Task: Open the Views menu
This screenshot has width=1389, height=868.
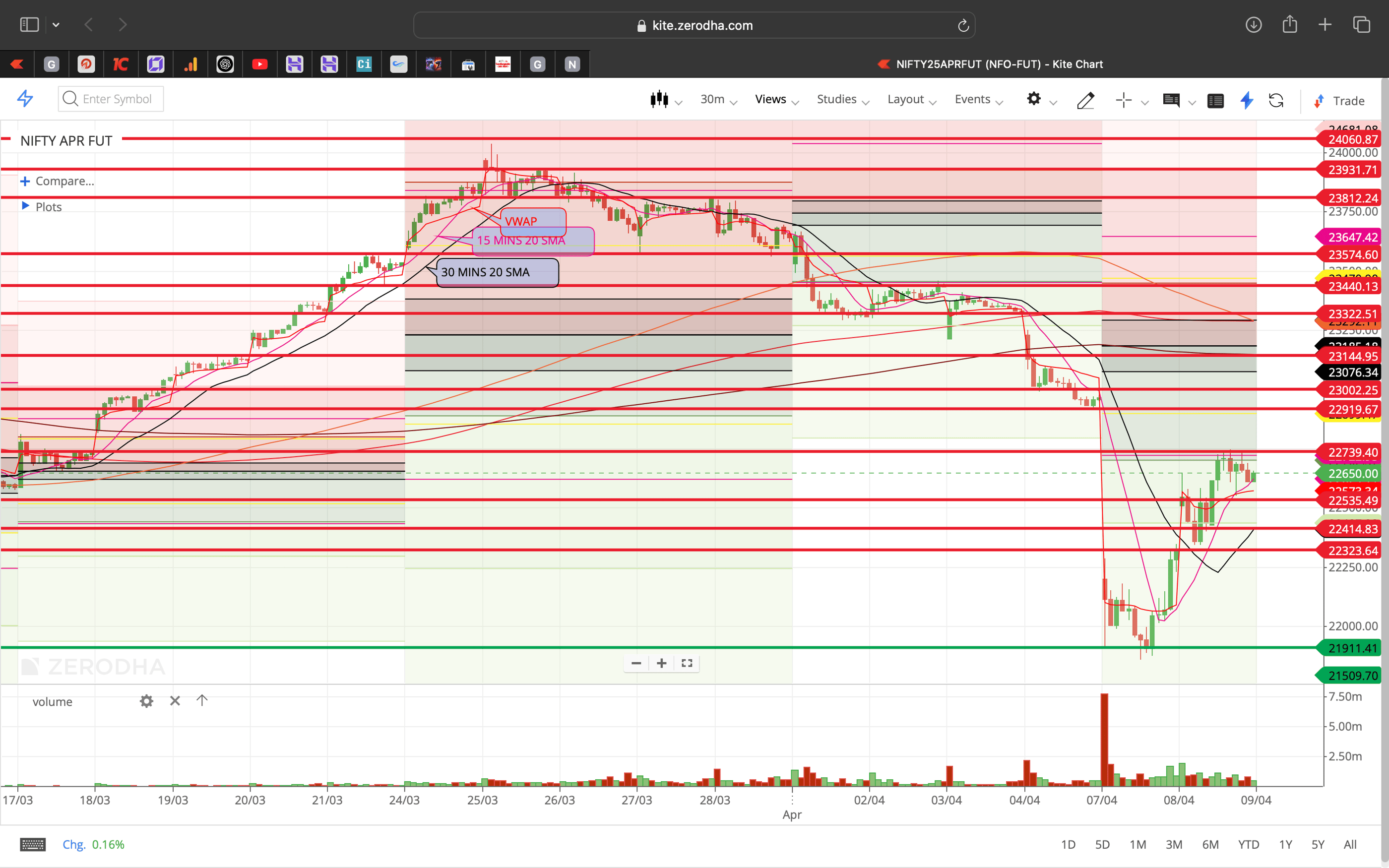Action: pyautogui.click(x=771, y=99)
